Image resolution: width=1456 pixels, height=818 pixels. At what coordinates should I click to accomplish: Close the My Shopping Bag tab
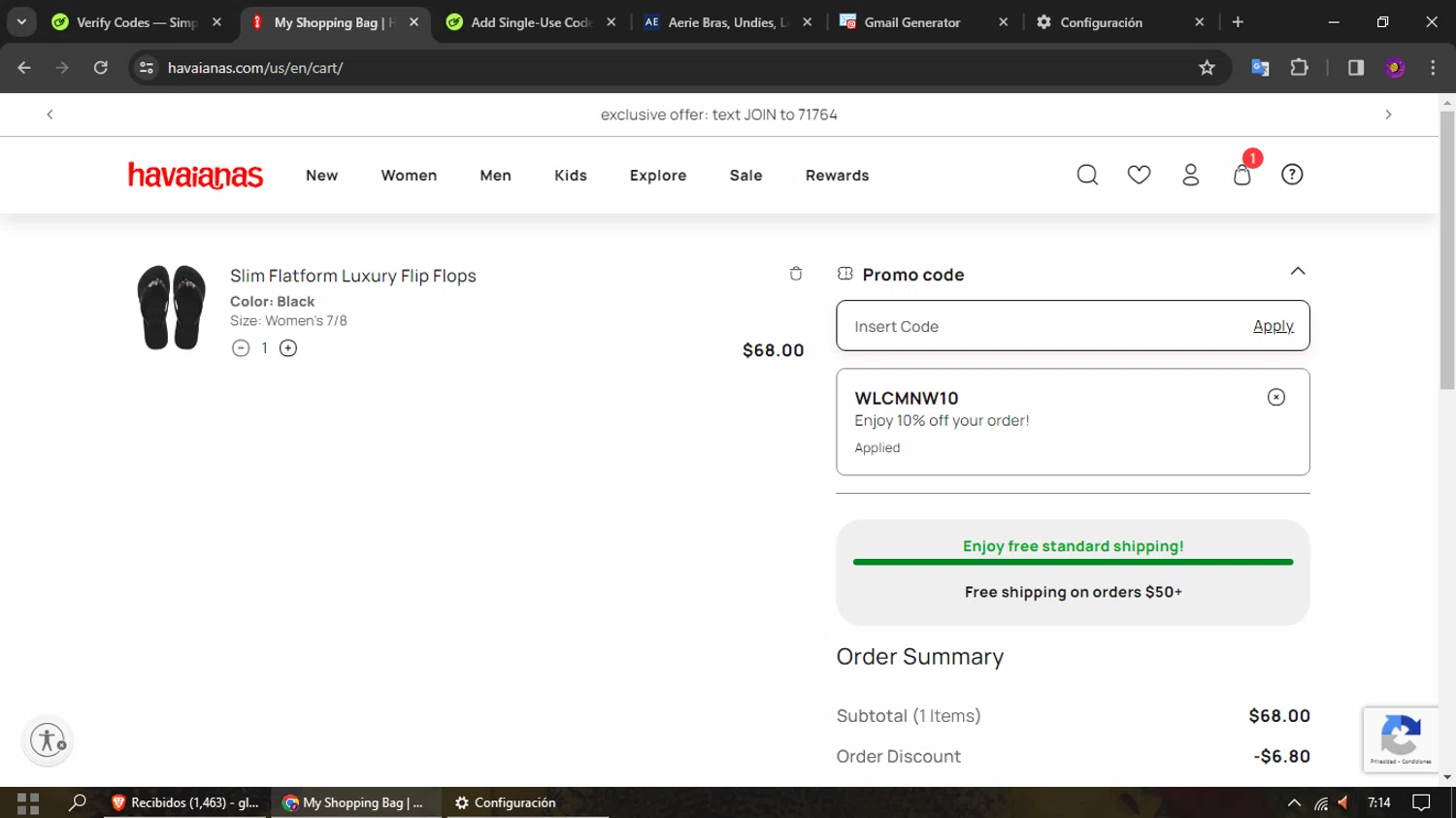click(414, 22)
